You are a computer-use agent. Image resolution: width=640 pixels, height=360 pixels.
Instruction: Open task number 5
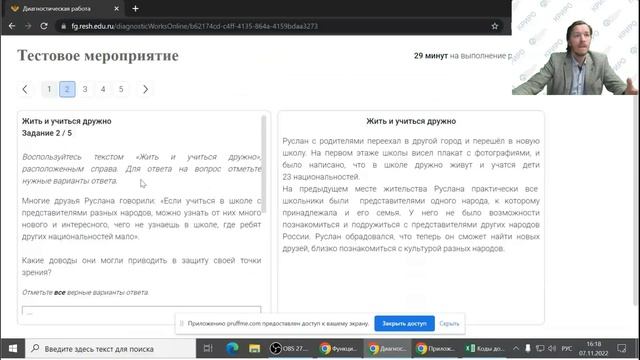coord(121,89)
